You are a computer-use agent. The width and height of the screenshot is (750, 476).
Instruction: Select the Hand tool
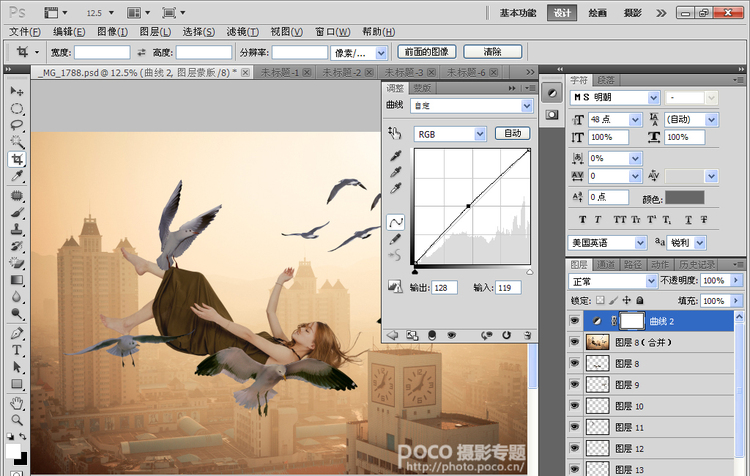17,403
